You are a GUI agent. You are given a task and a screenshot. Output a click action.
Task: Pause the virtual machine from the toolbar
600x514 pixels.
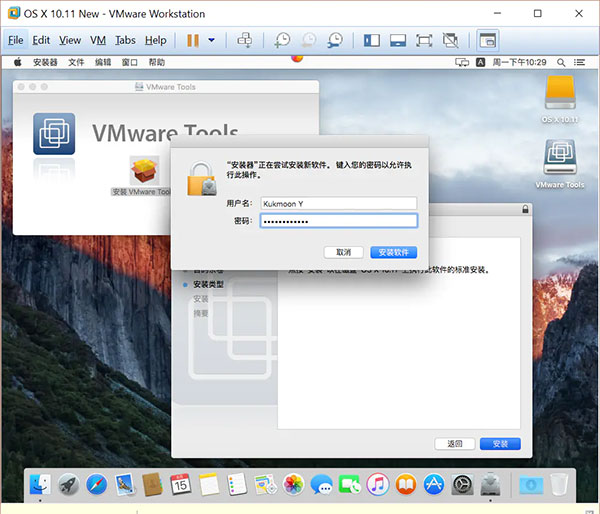click(193, 40)
